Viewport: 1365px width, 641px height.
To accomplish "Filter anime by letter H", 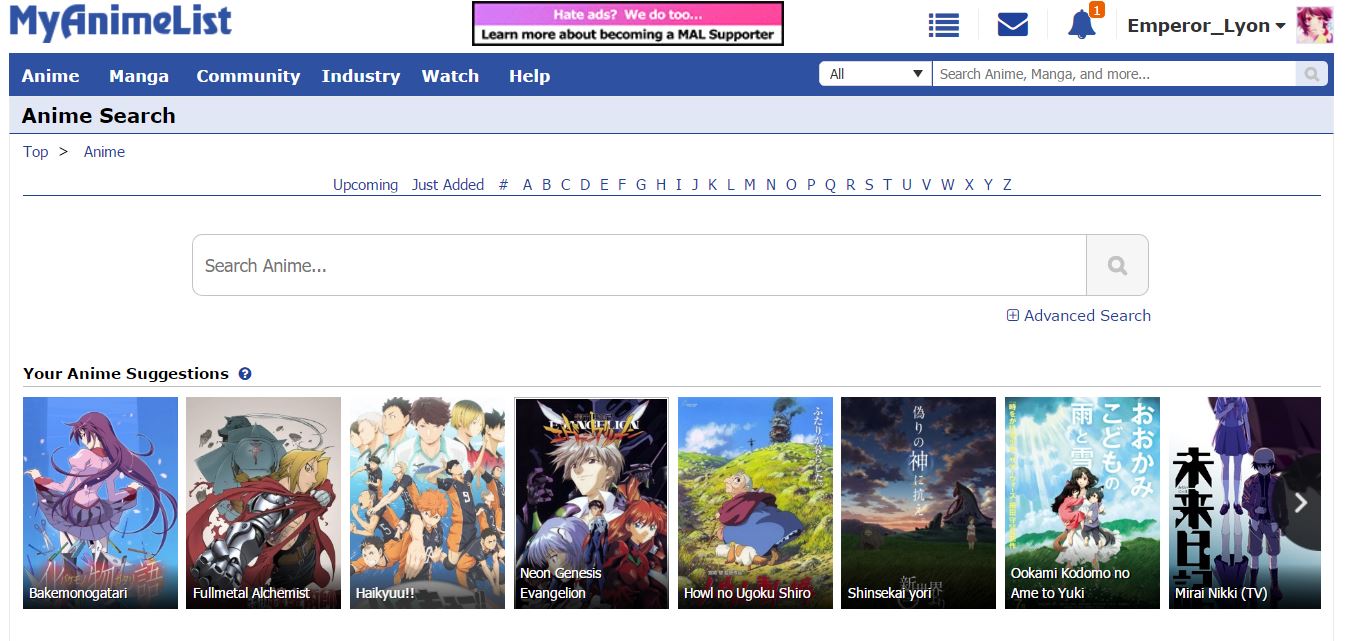I will (x=661, y=185).
